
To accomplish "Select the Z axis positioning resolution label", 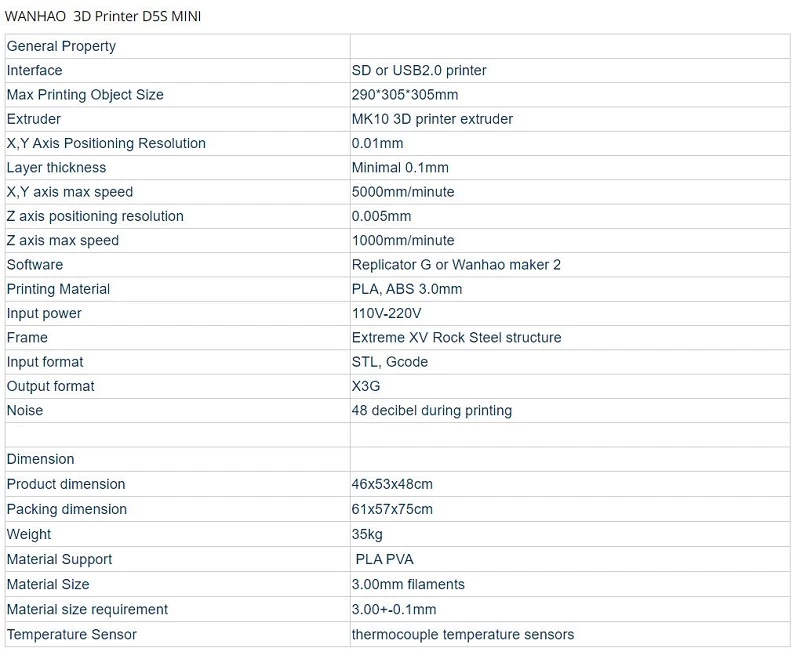I will pos(95,216).
